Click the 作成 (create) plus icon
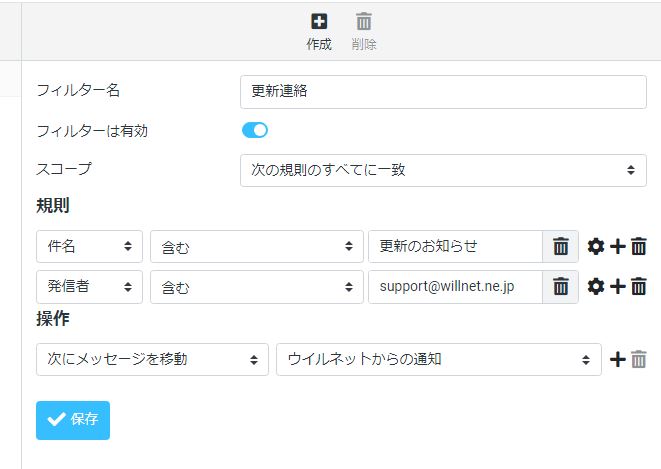The height and width of the screenshot is (469, 661). pos(319,22)
